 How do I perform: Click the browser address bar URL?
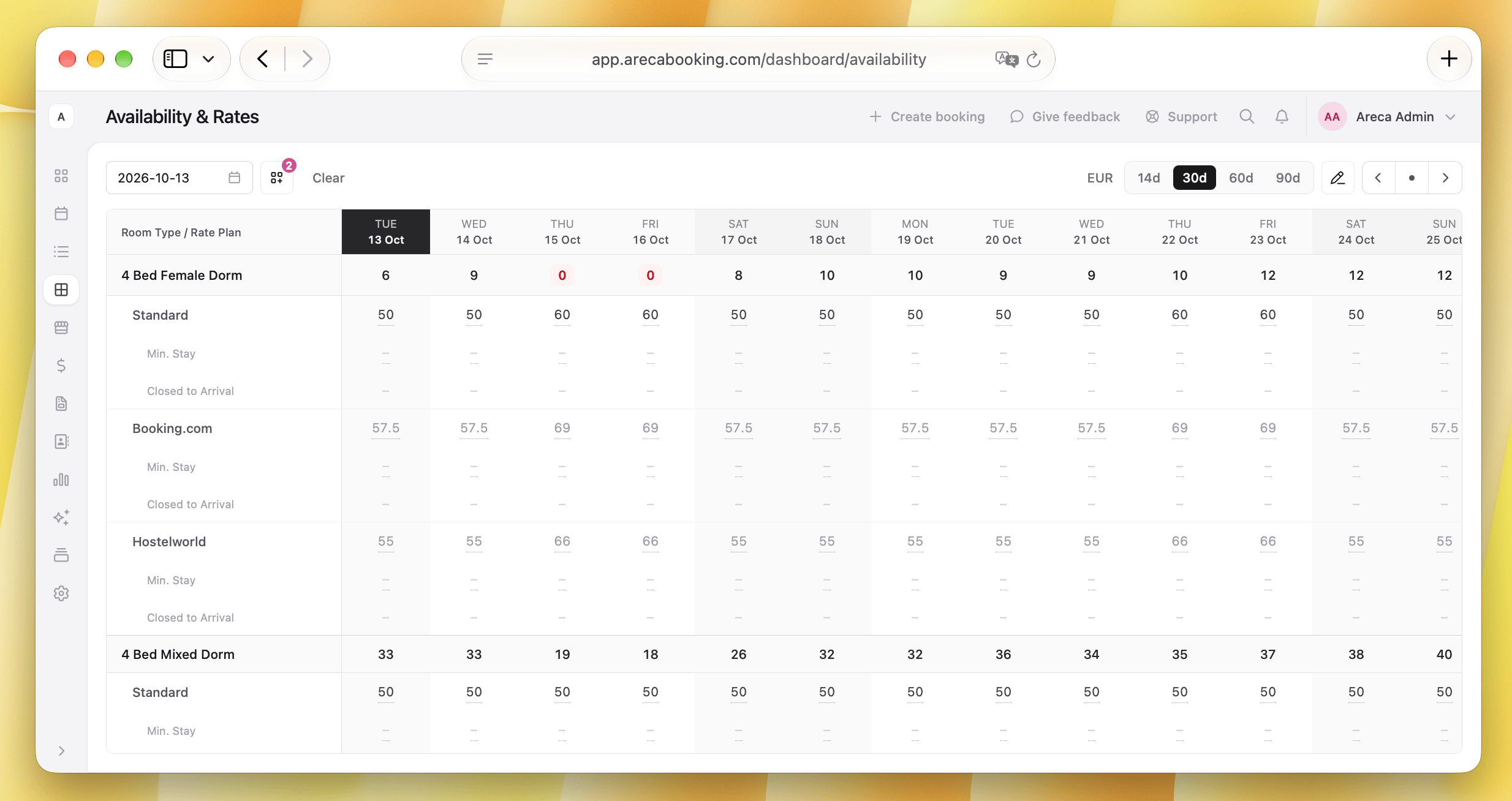758,59
